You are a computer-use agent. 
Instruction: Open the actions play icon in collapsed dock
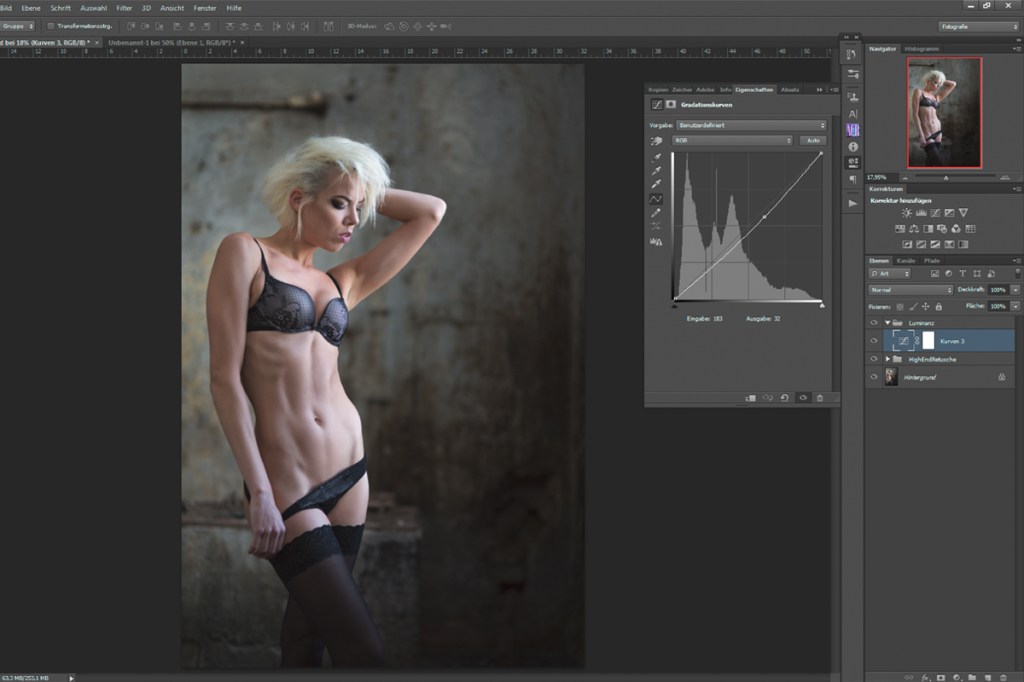coord(853,203)
